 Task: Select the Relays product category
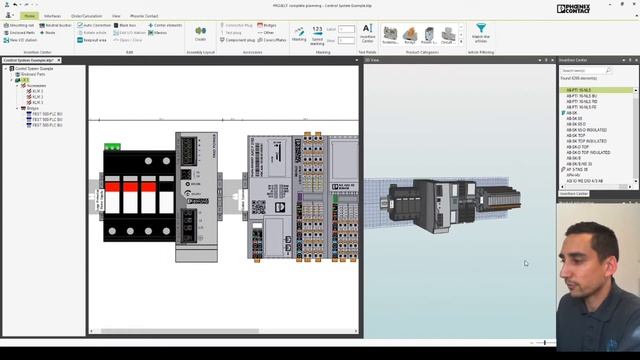[x=410, y=35]
